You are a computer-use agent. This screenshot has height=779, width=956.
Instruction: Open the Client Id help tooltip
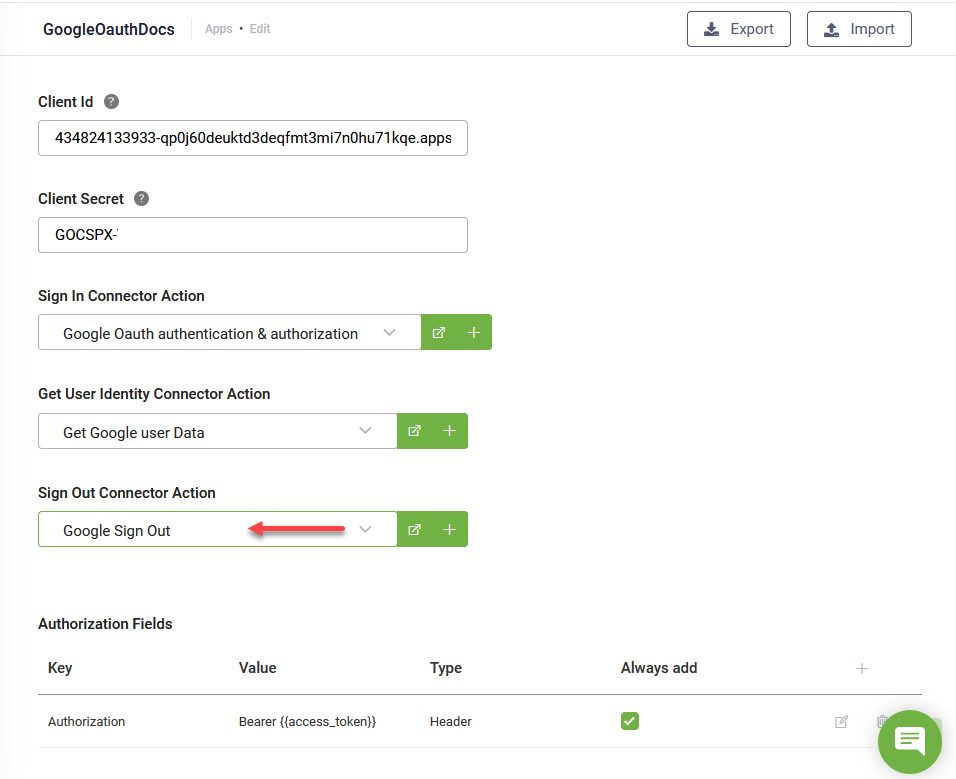(111, 101)
